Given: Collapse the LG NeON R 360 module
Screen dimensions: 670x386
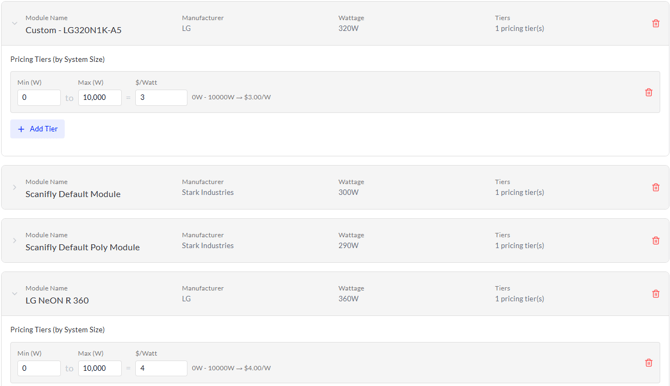Looking at the screenshot, I should coord(15,294).
